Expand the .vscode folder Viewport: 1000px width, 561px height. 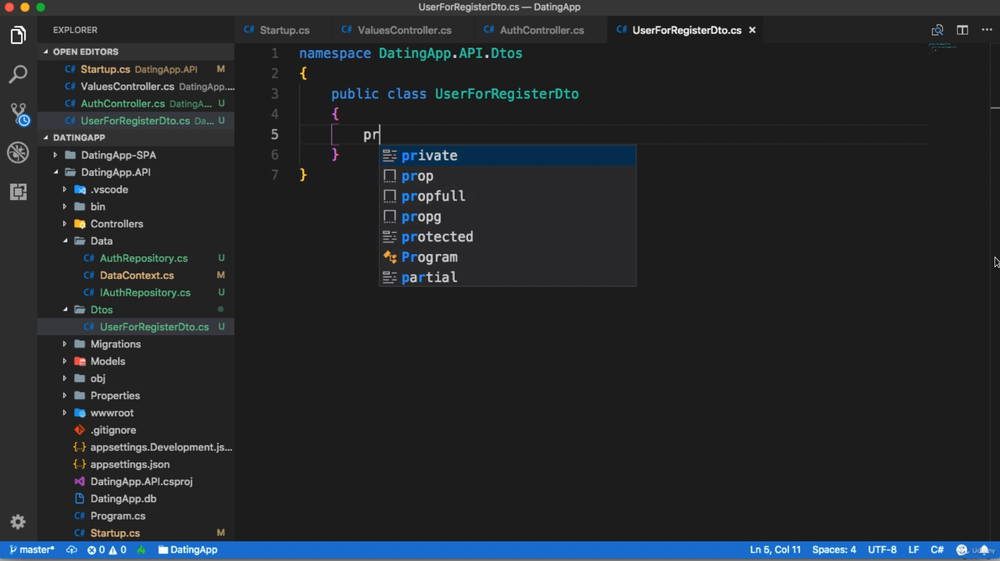(x=136, y=189)
